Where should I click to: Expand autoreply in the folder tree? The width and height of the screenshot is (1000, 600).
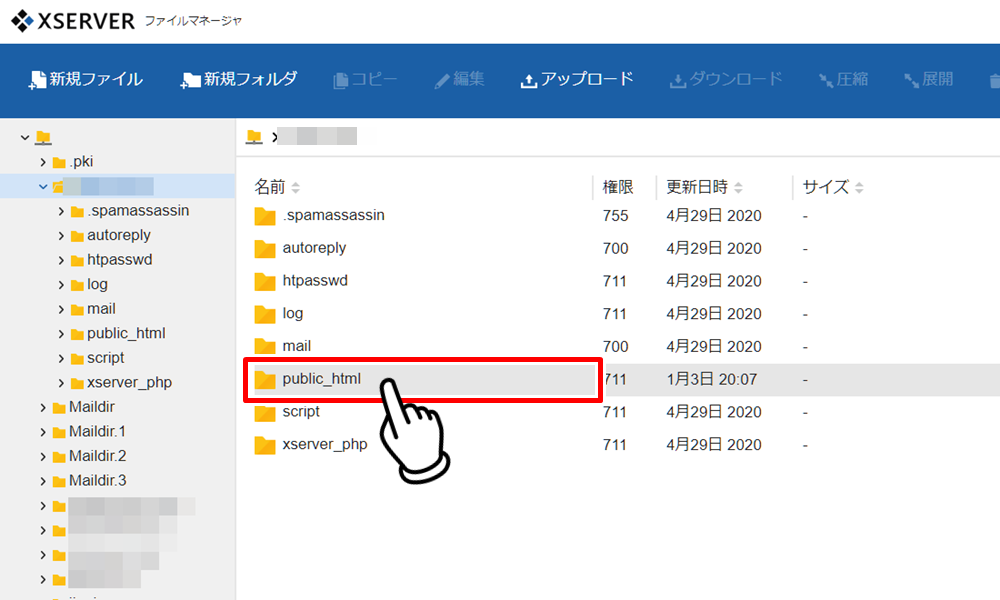pyautogui.click(x=61, y=236)
